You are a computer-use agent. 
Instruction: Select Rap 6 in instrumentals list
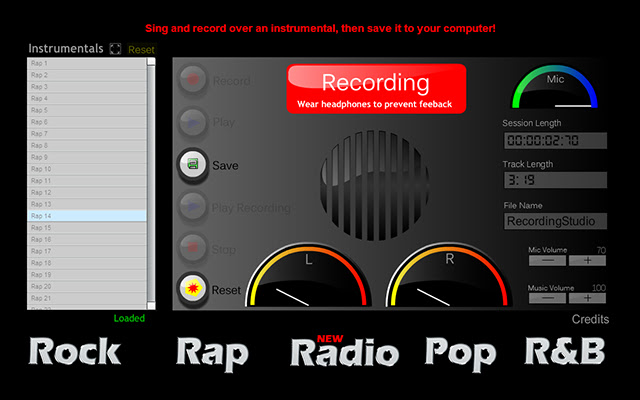[87, 122]
